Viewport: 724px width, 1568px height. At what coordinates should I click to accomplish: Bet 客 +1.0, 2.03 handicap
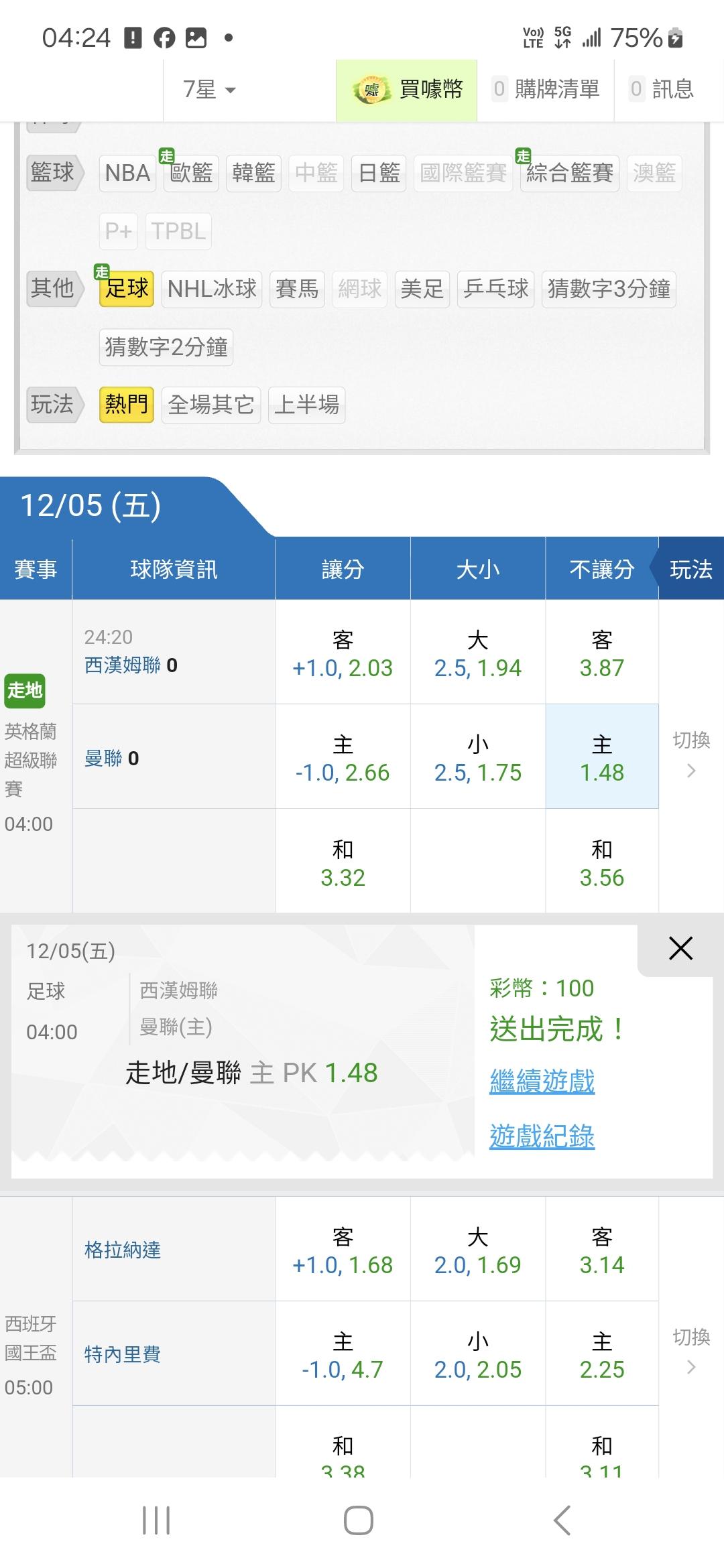[x=343, y=653]
